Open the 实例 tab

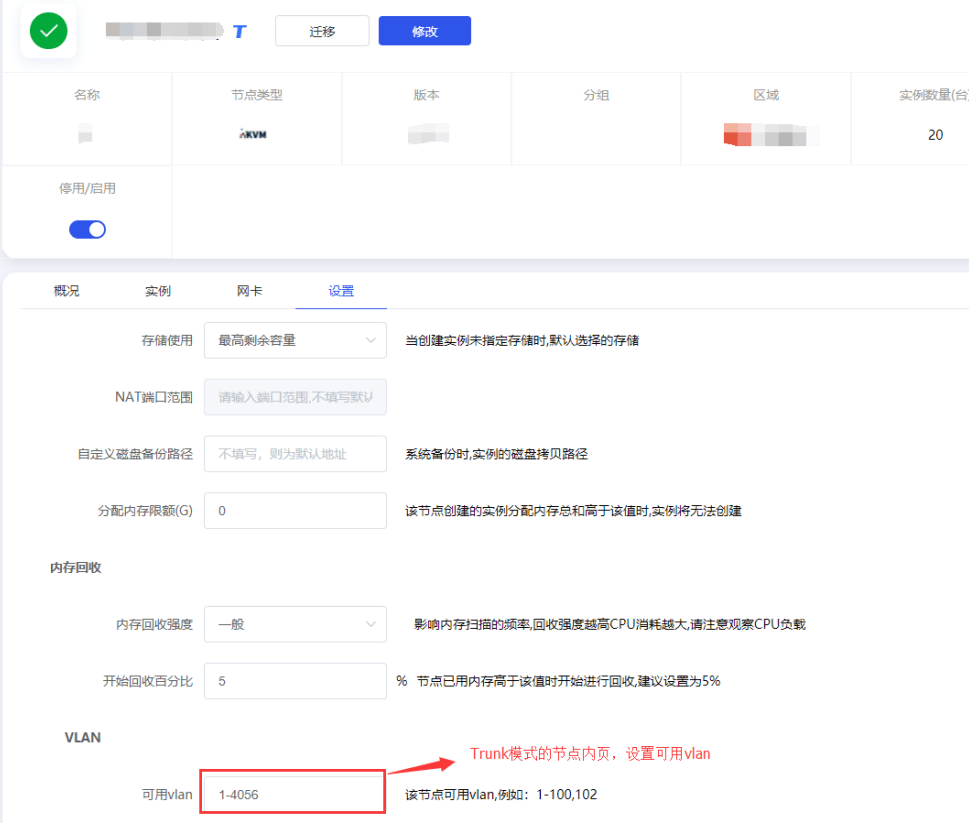tap(158, 290)
